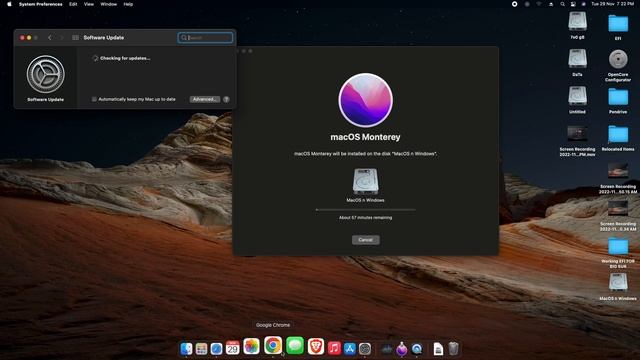This screenshot has height=360, width=640.
Task: Open Brave browser from the Dock
Action: 316,346
